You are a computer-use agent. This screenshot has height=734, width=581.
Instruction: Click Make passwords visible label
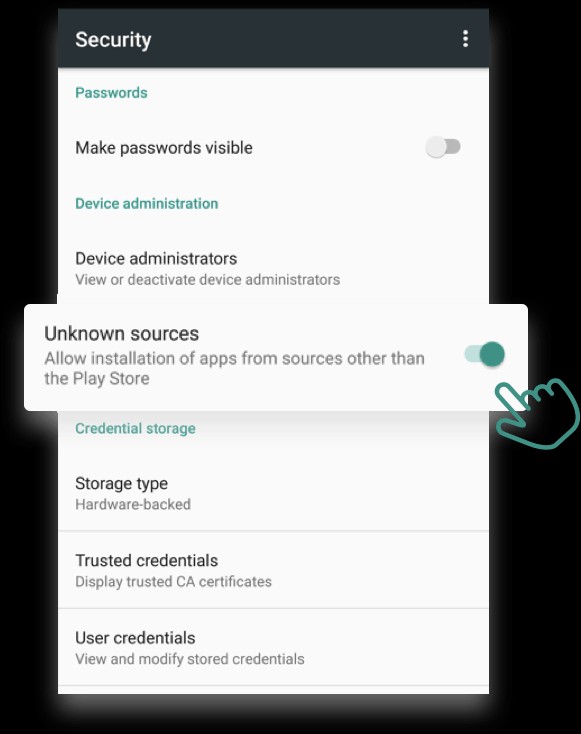click(x=164, y=148)
